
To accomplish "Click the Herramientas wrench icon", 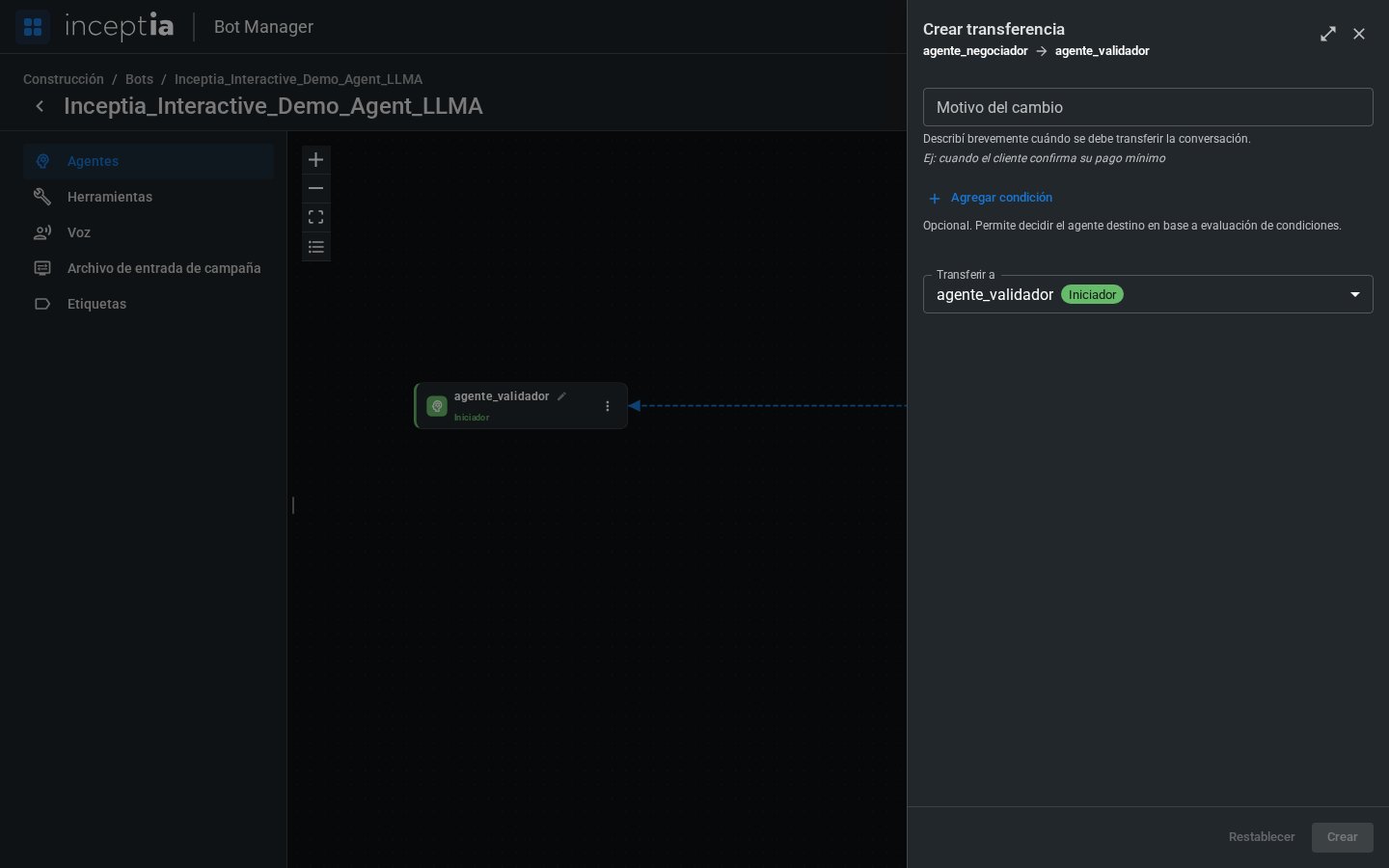I will coord(42,197).
